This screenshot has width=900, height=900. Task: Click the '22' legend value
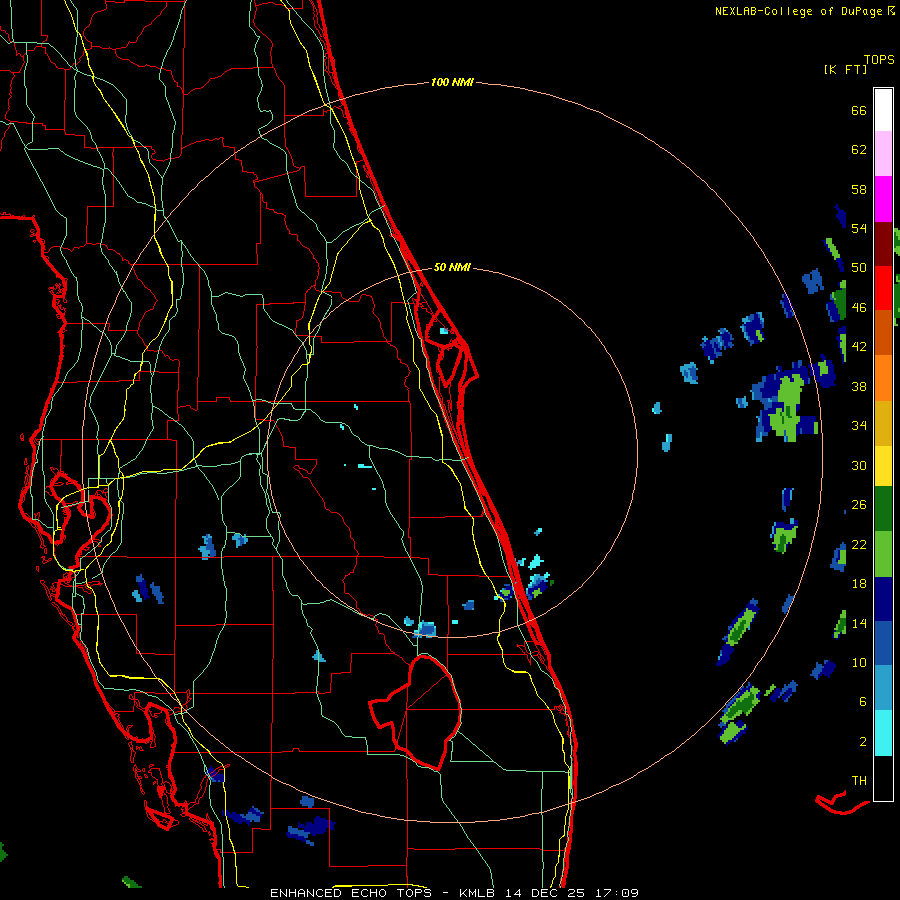(859, 544)
